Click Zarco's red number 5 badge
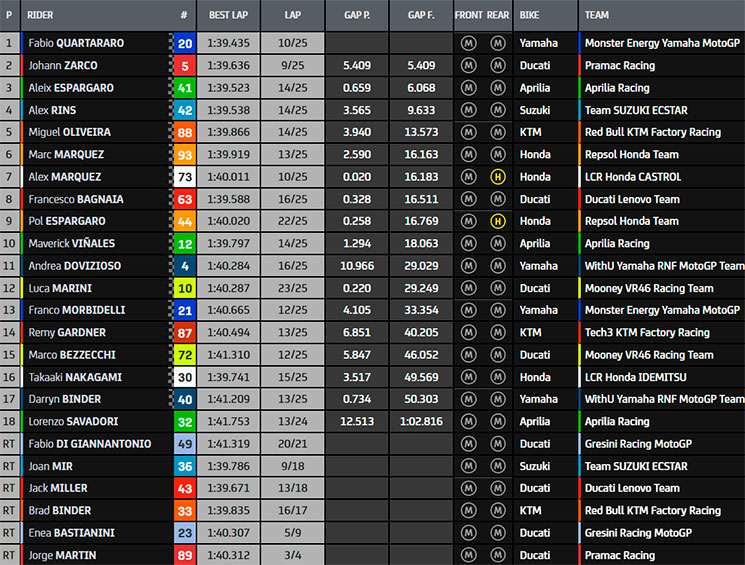Viewport: 745px width, 565px height. click(x=185, y=66)
